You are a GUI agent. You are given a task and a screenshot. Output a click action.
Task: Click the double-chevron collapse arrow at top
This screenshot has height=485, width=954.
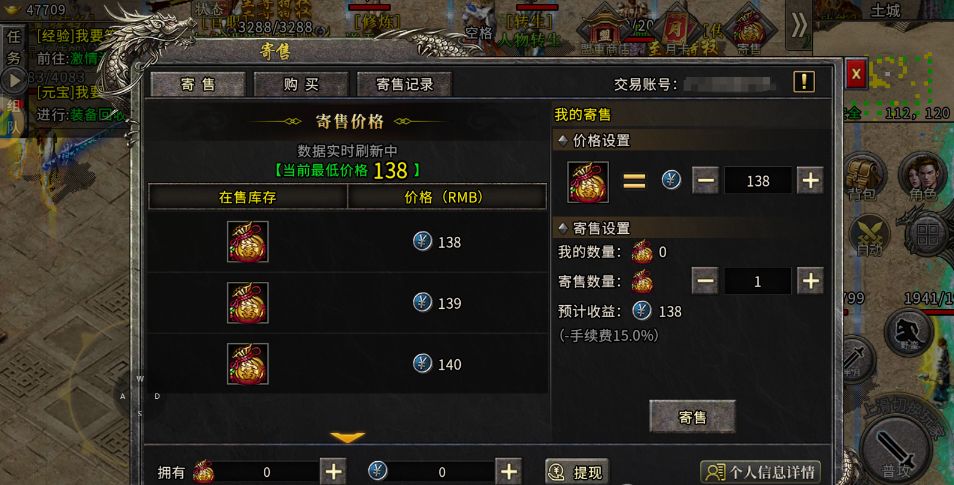click(x=799, y=26)
